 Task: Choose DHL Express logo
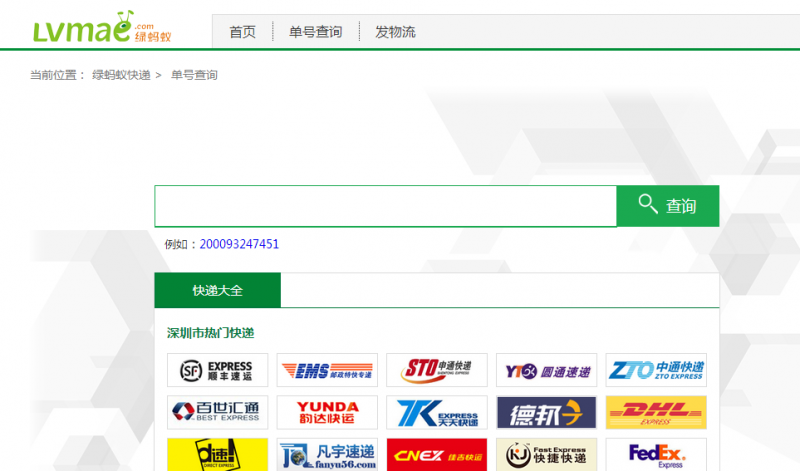[x=656, y=412]
